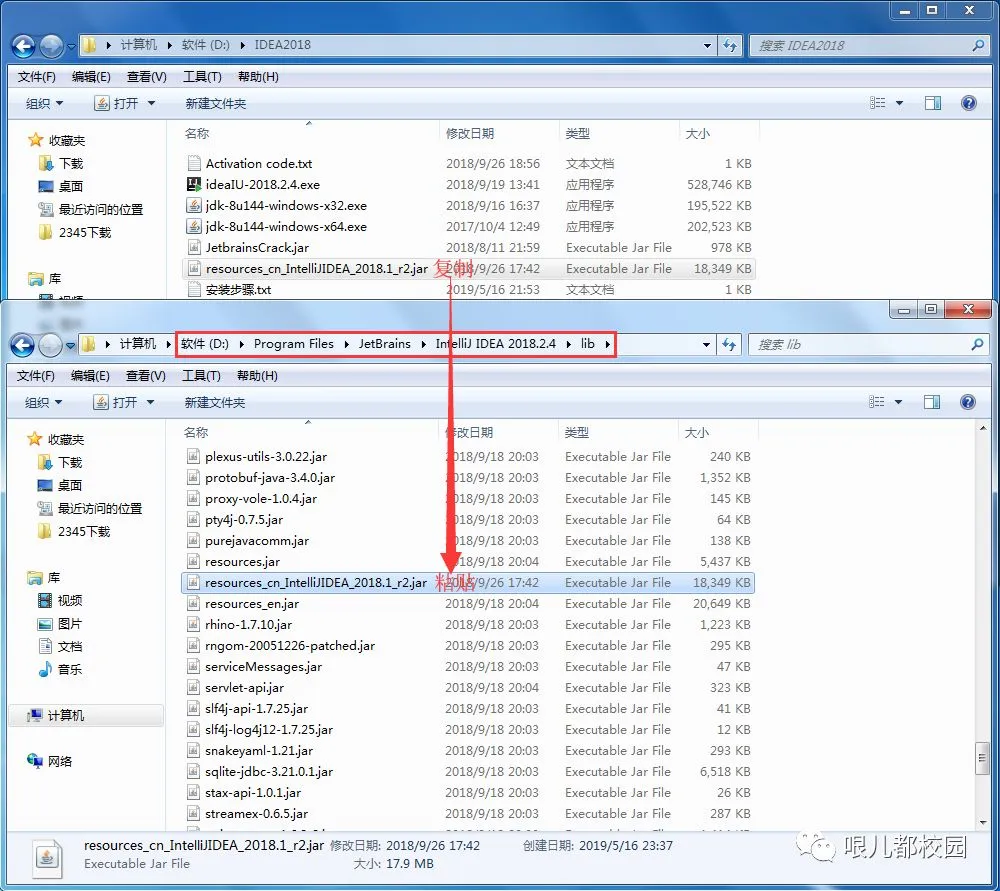Open recent pages arrow in lib window
Viewport: 1000px width, 891px height.
click(71, 346)
